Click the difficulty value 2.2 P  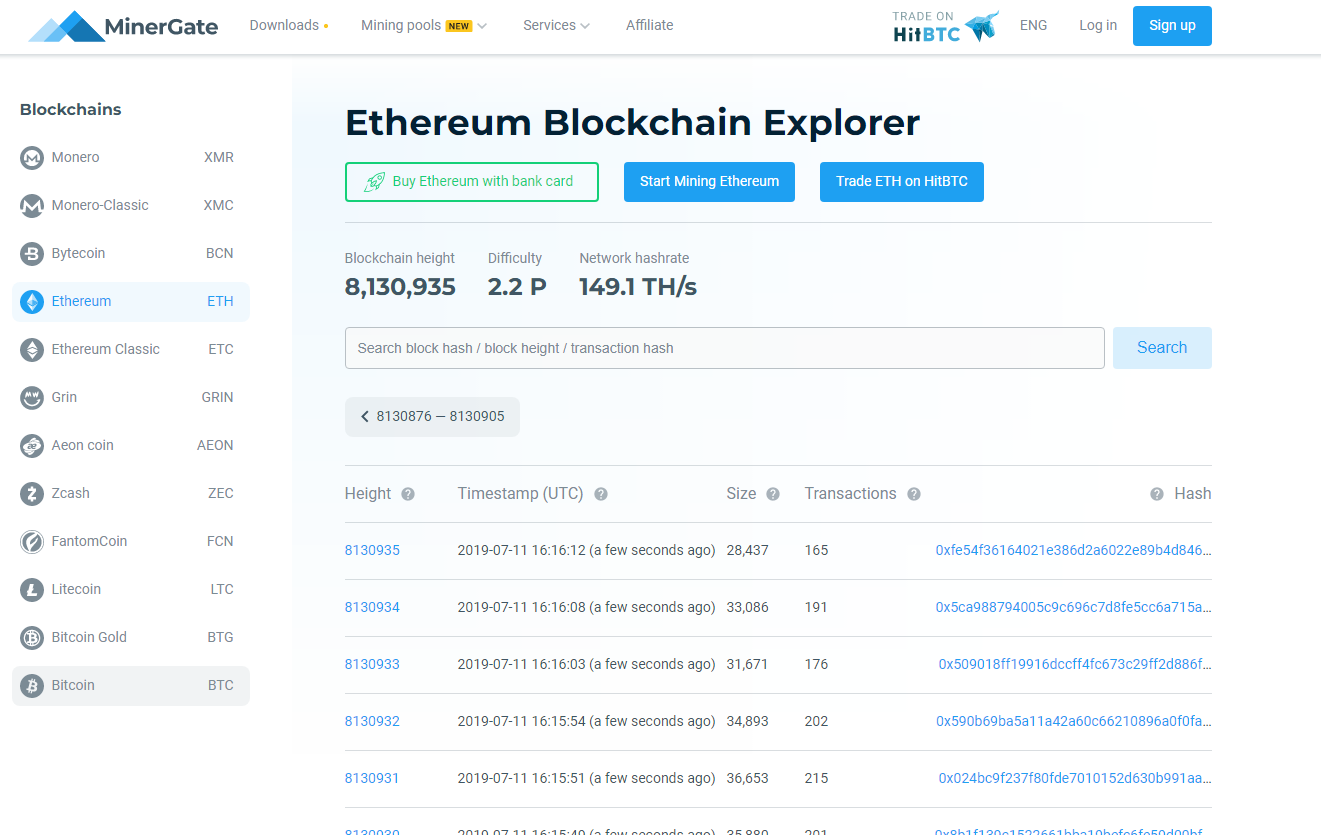pos(517,288)
